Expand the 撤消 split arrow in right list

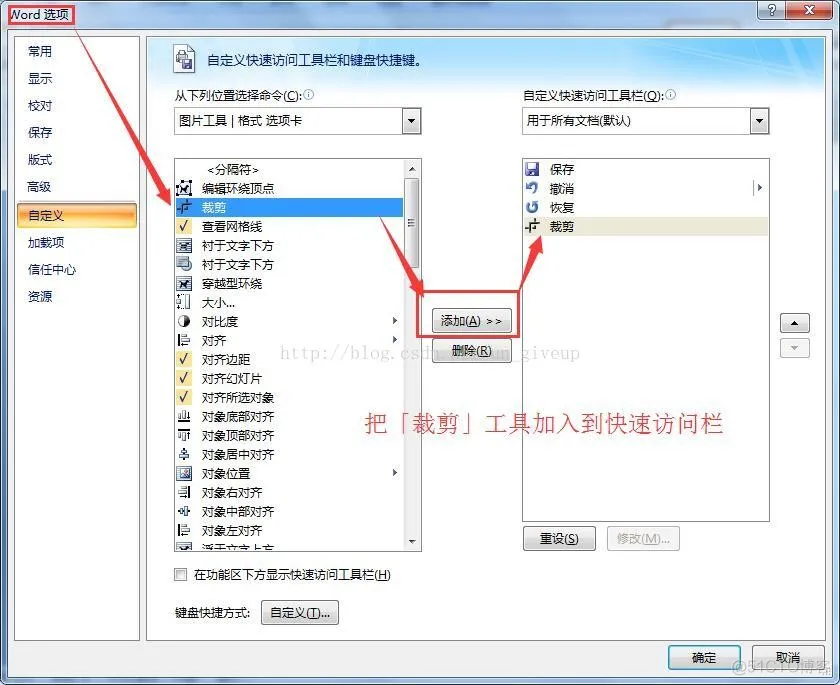(759, 188)
